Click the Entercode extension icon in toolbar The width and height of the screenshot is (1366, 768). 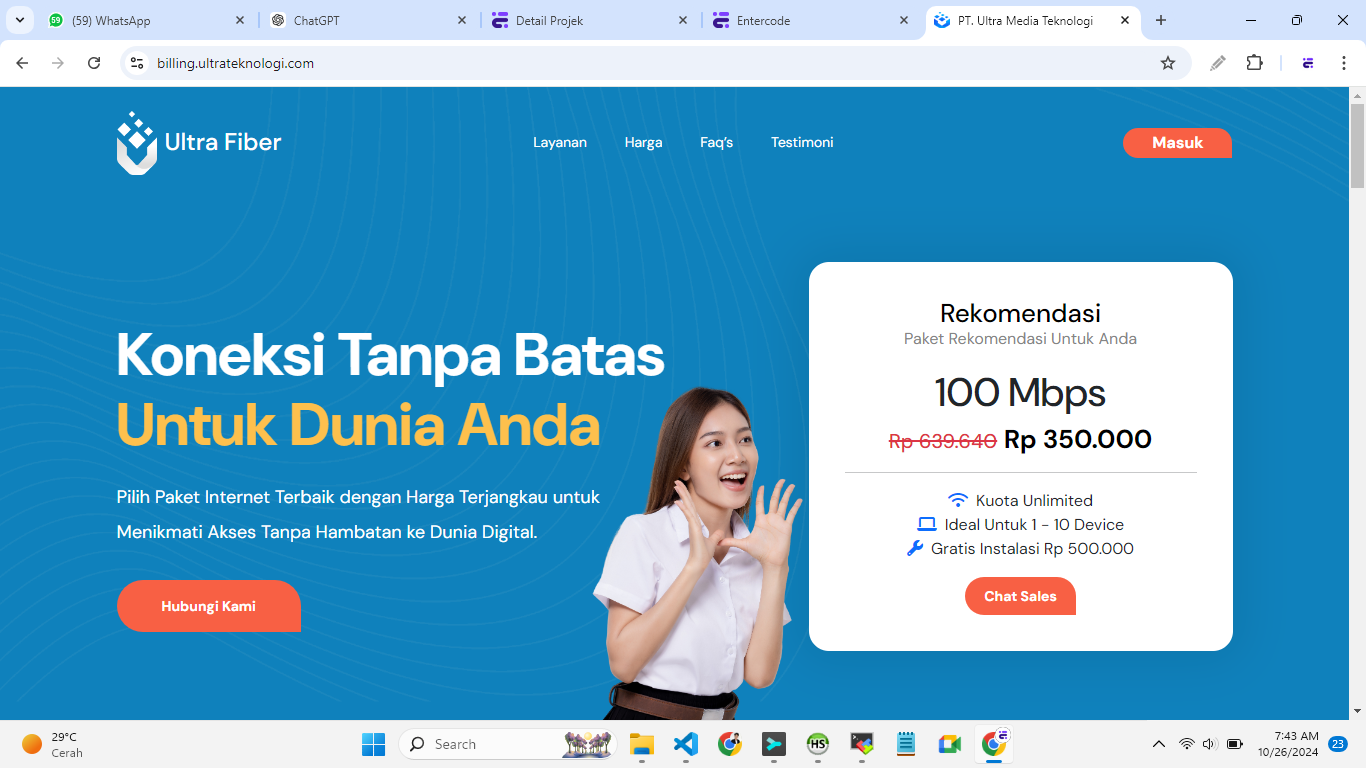[x=1308, y=63]
